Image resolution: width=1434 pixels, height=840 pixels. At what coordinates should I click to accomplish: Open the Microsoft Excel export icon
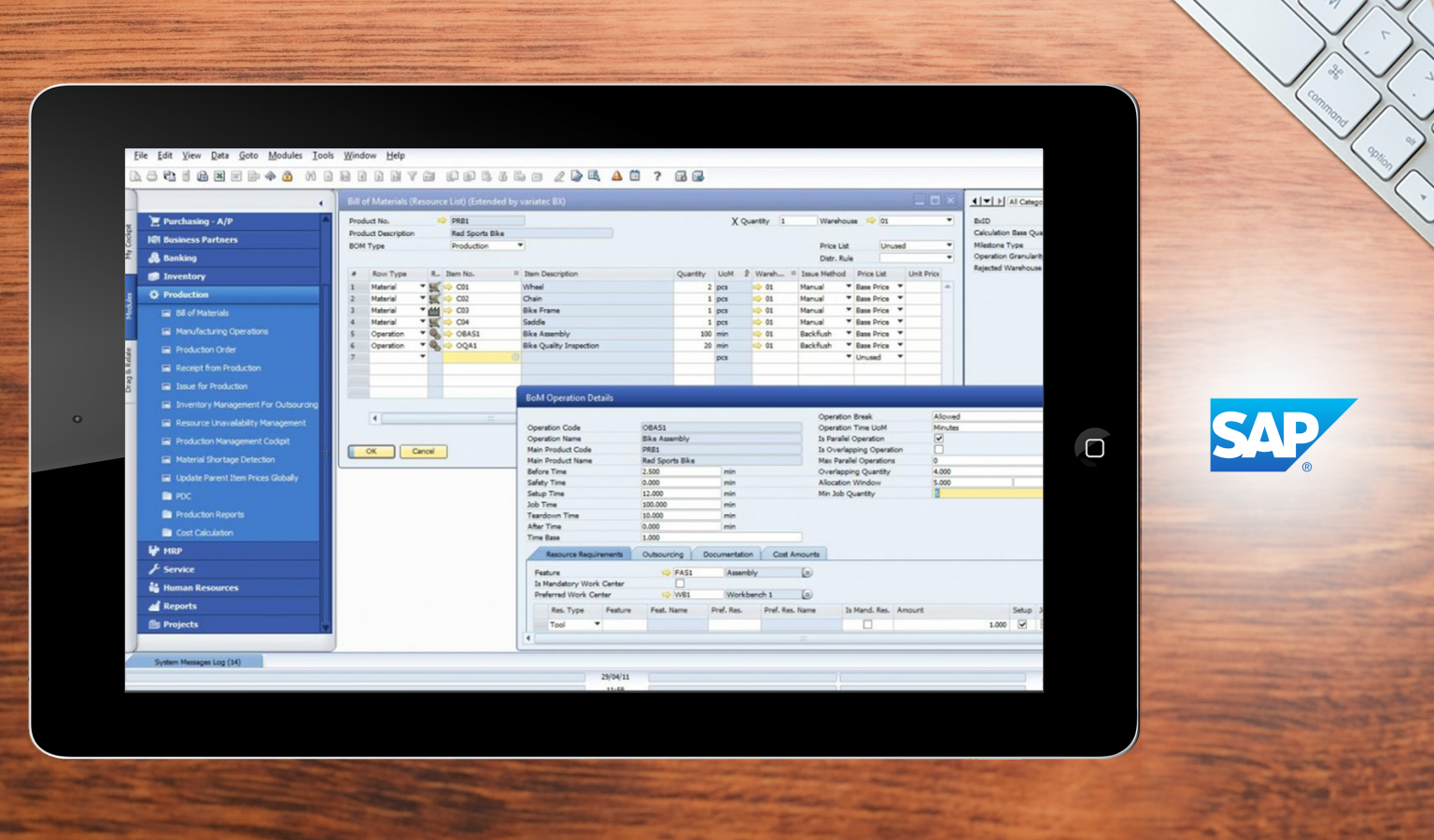point(218,175)
